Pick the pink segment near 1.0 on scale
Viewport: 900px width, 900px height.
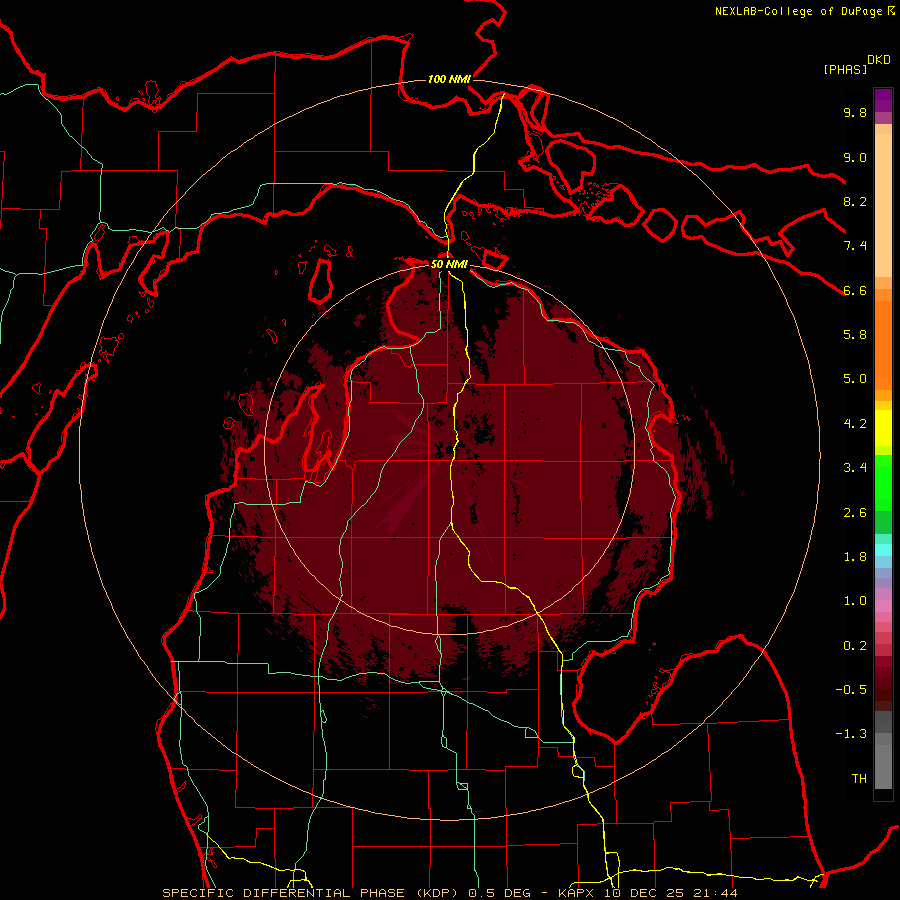(883, 605)
